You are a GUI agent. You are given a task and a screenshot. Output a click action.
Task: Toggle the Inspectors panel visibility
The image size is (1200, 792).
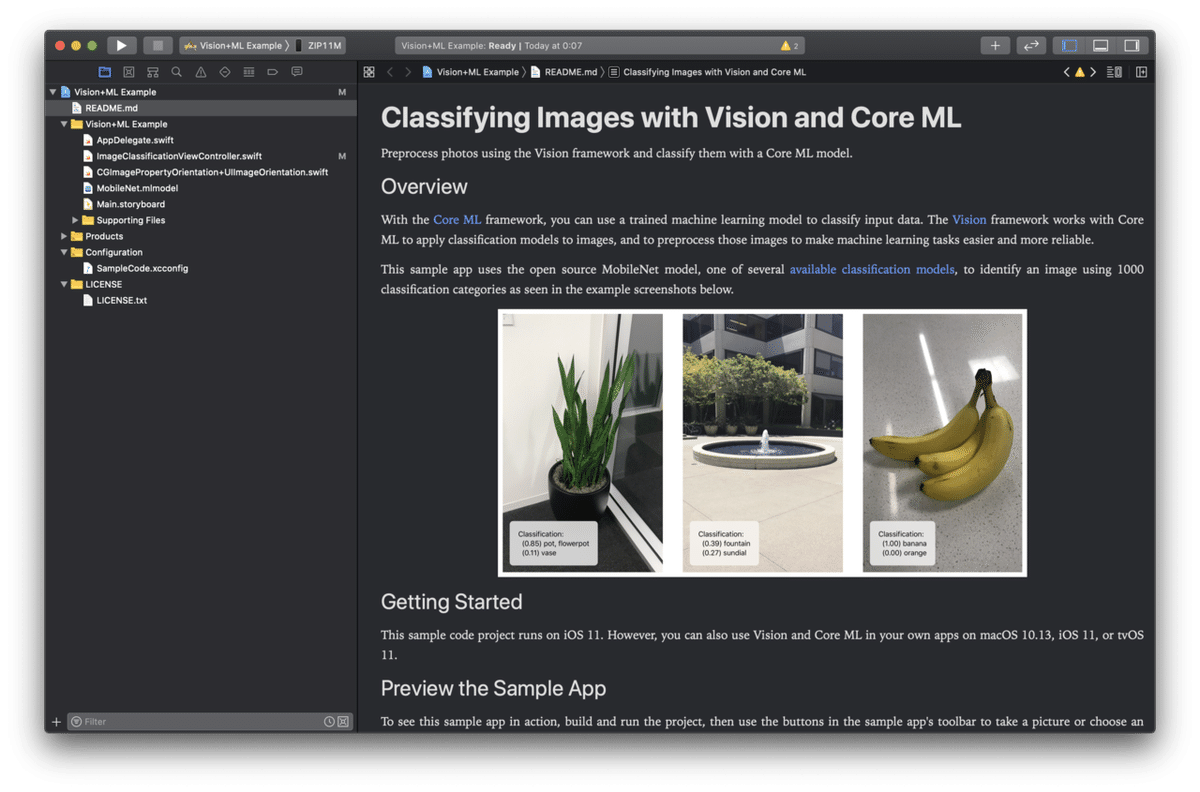coord(1131,45)
